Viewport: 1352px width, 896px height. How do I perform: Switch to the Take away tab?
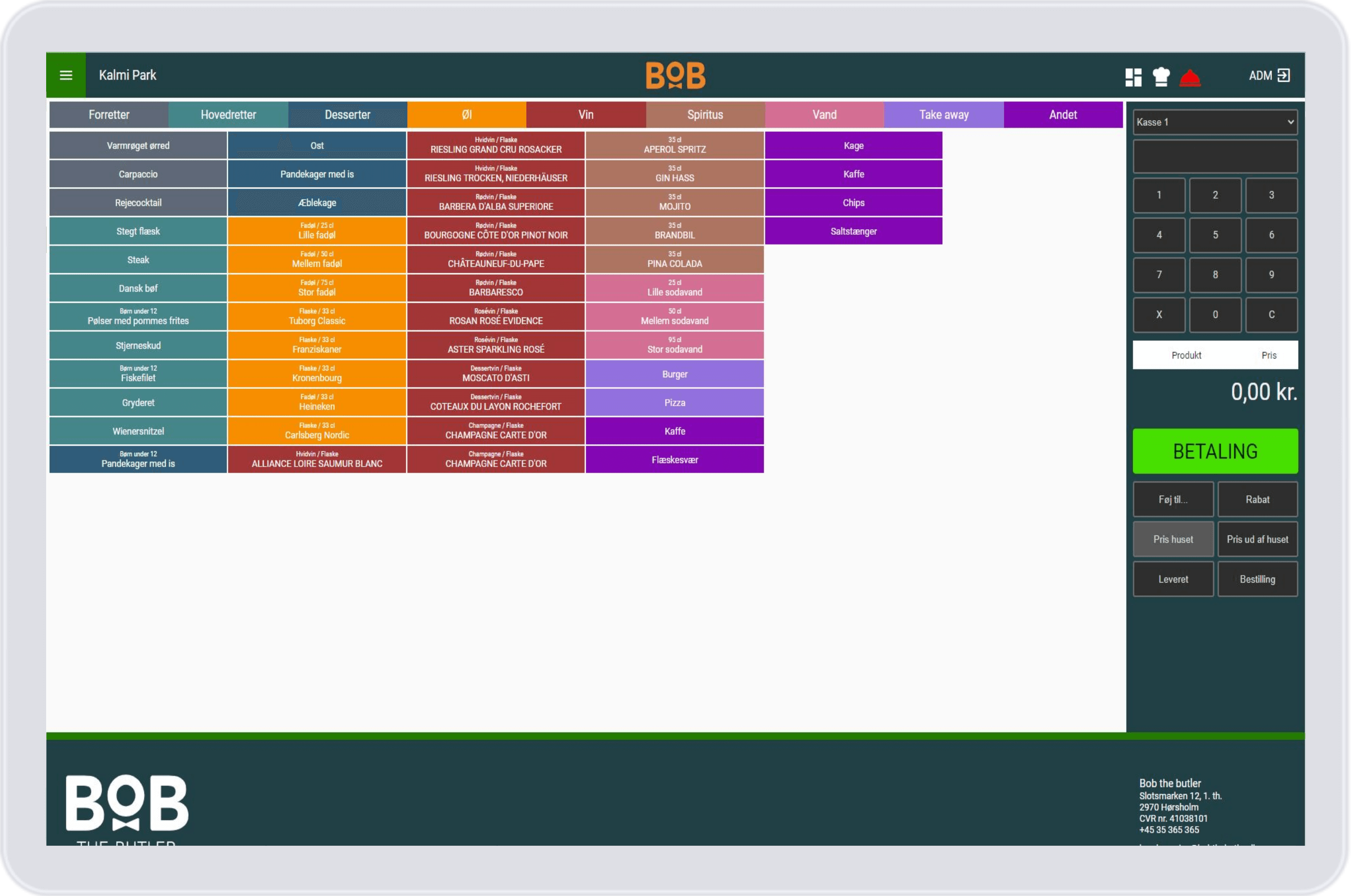point(944,115)
